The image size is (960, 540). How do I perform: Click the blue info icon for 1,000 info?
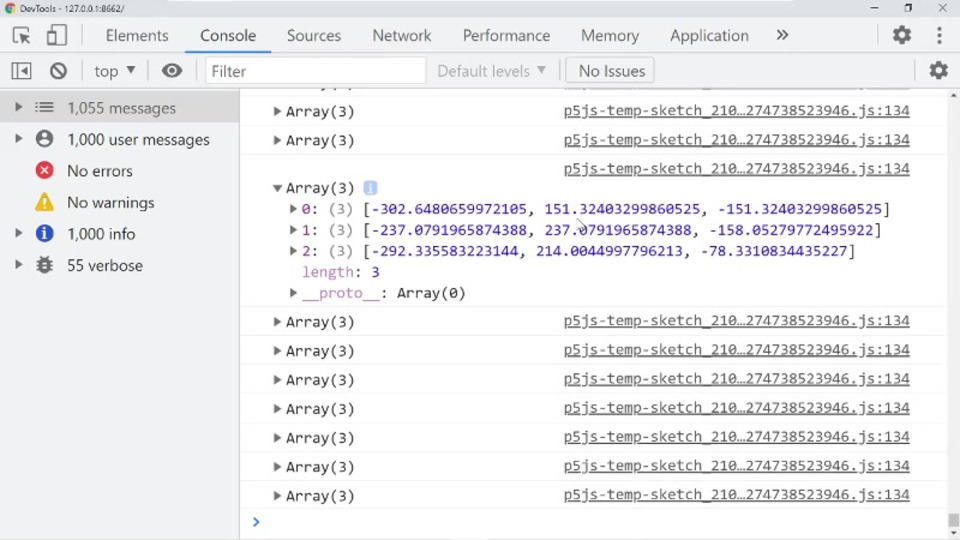44,233
